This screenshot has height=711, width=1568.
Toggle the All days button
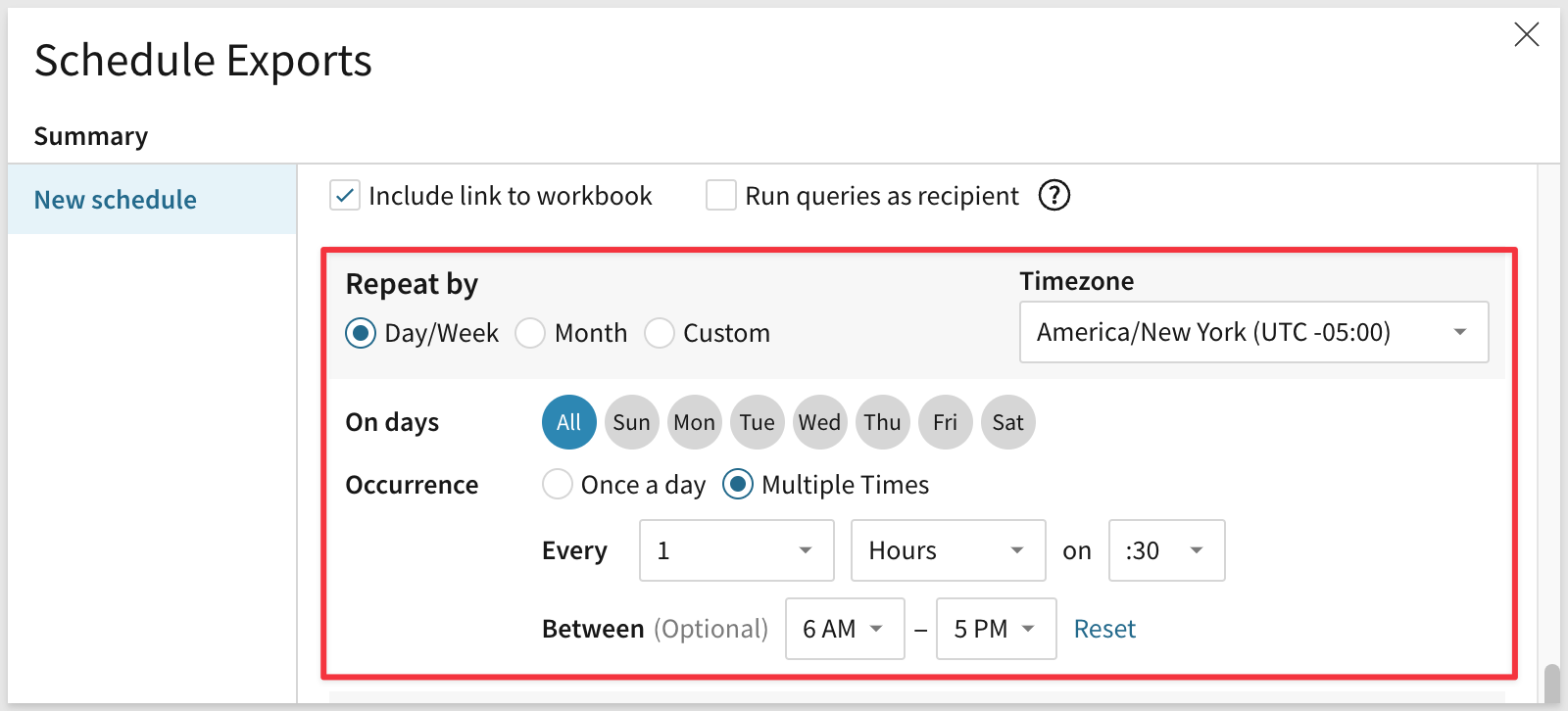click(x=568, y=422)
